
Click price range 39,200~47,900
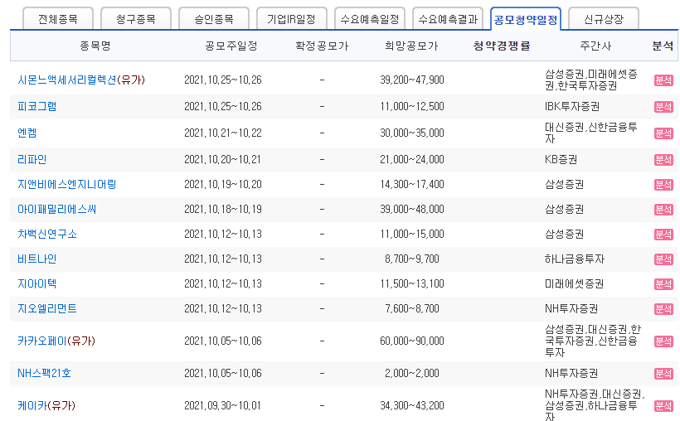click(412, 80)
